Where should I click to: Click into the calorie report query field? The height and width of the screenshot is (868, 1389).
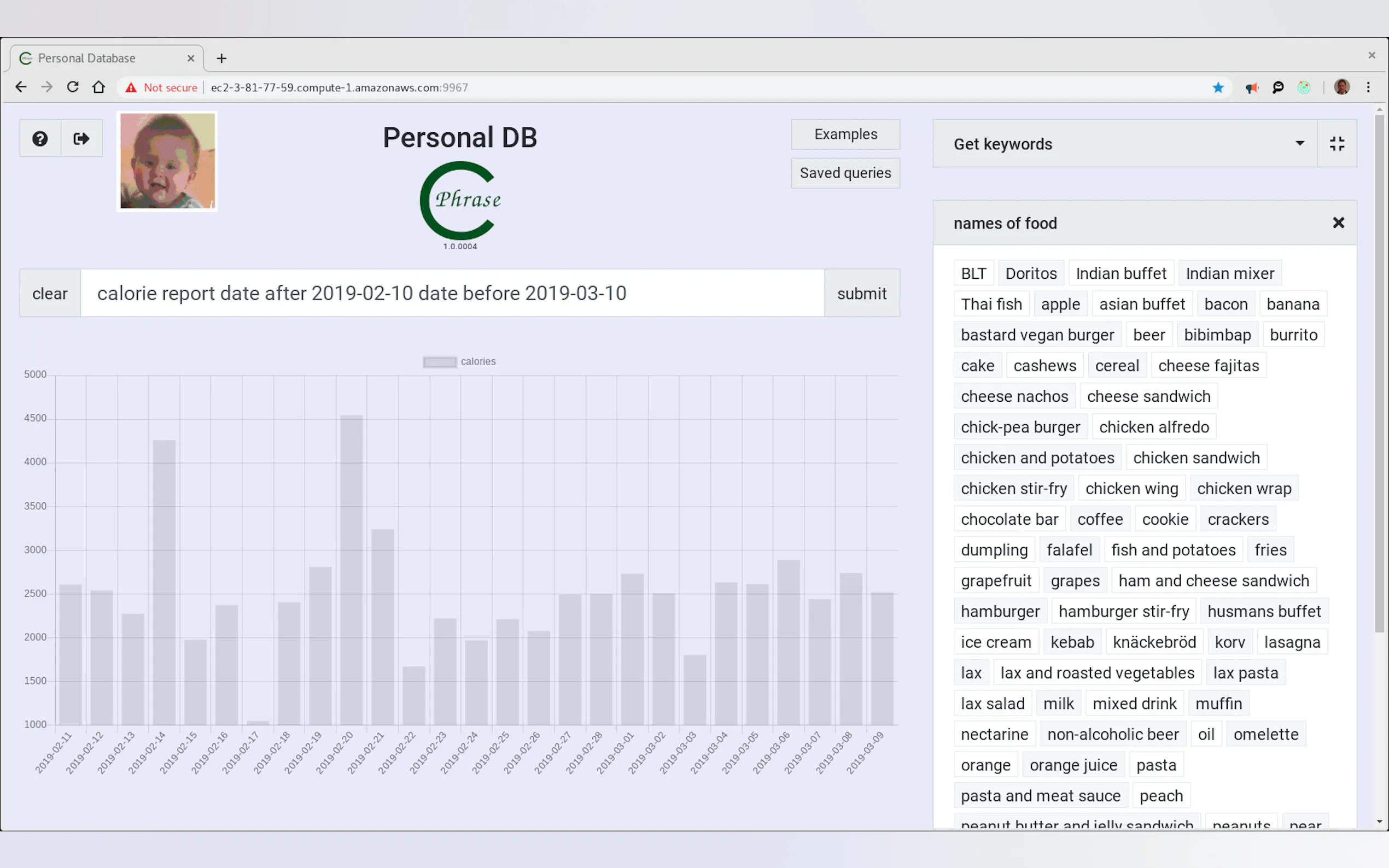pyautogui.click(x=452, y=294)
